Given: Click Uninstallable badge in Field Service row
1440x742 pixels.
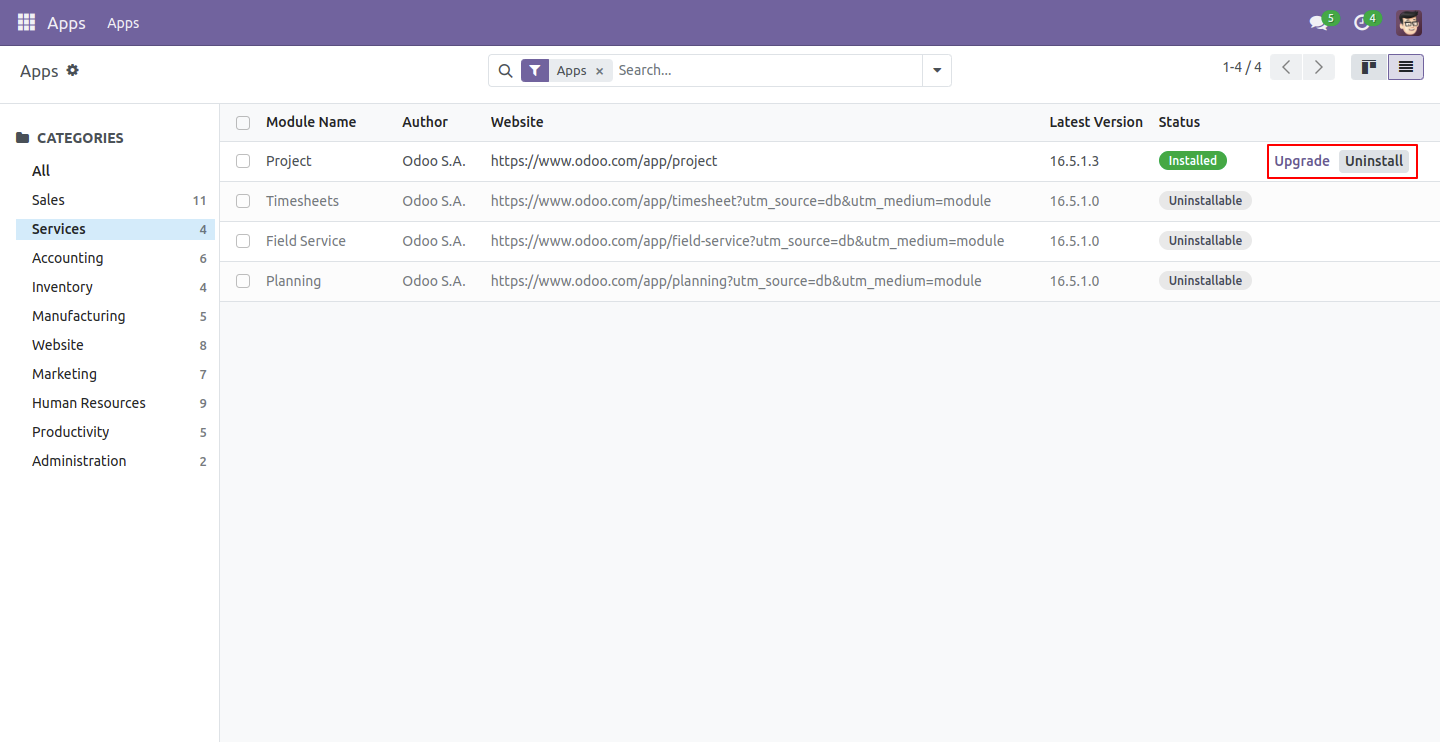Looking at the screenshot, I should coord(1205,241).
